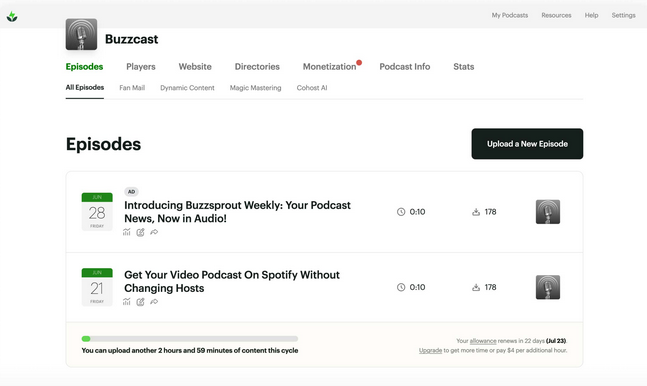
Task: Click the Upgrade link
Action: pyautogui.click(x=430, y=350)
